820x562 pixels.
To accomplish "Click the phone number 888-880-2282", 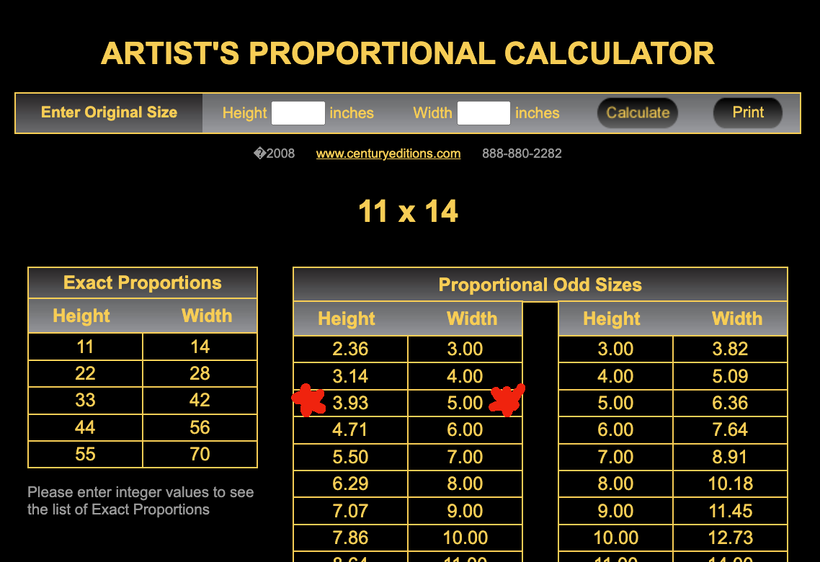I will pyautogui.click(x=522, y=154).
